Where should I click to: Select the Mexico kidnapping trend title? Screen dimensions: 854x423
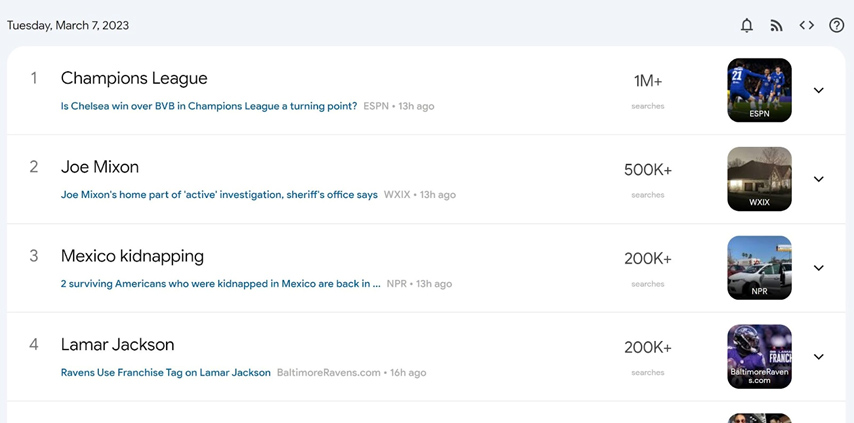[132, 256]
